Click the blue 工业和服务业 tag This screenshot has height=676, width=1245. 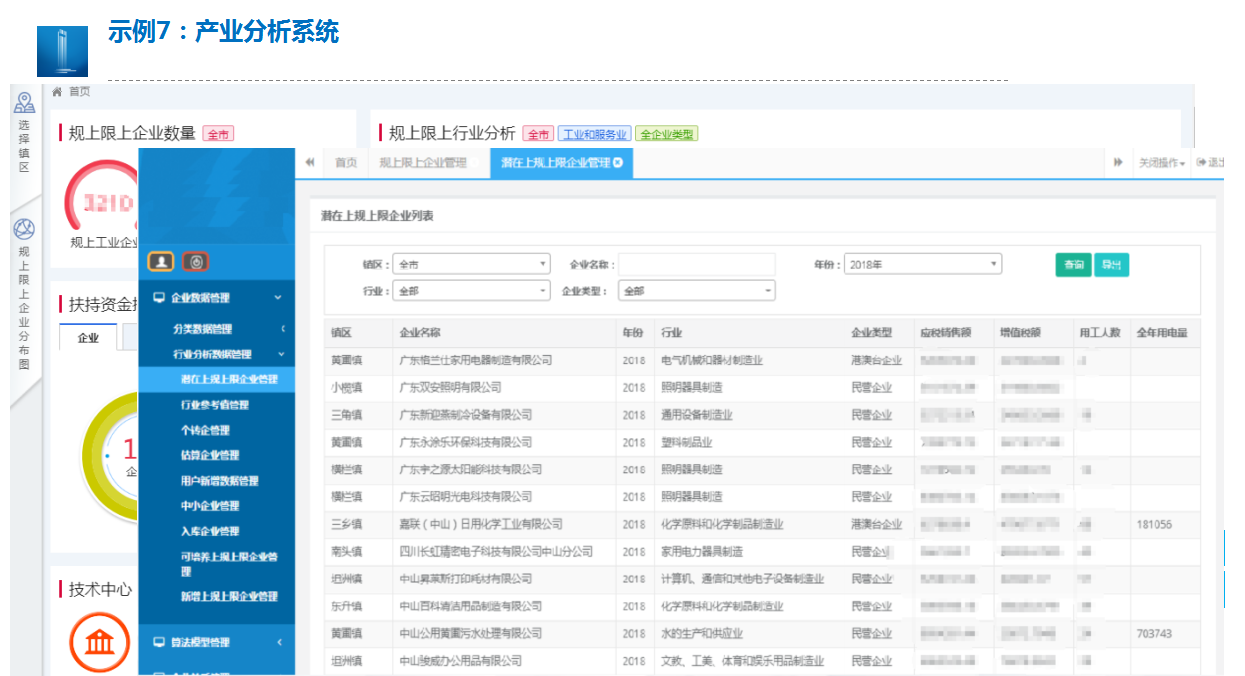pyautogui.click(x=595, y=134)
